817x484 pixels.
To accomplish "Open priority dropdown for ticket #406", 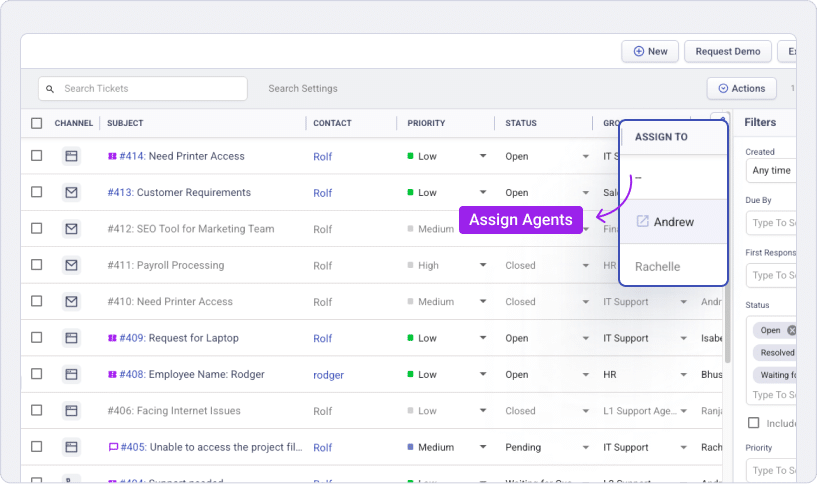I will click(x=483, y=411).
